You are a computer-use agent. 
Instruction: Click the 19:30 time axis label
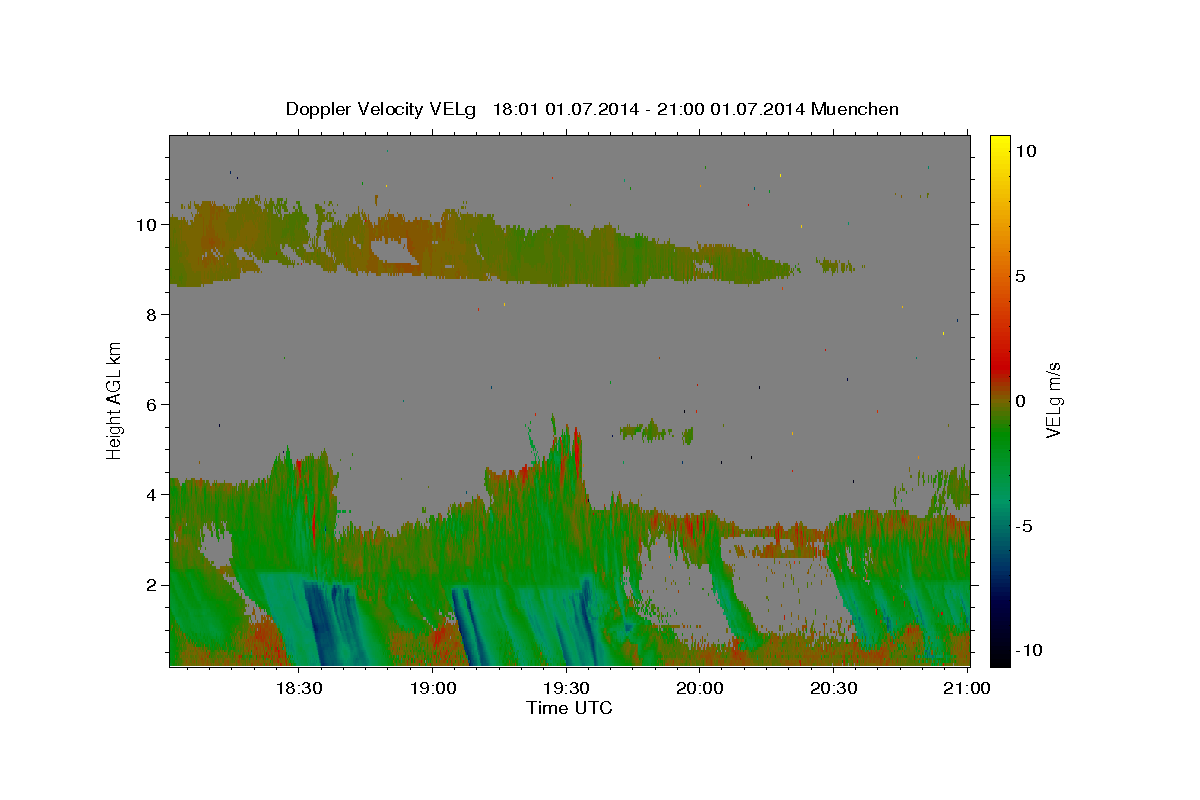[x=567, y=689]
